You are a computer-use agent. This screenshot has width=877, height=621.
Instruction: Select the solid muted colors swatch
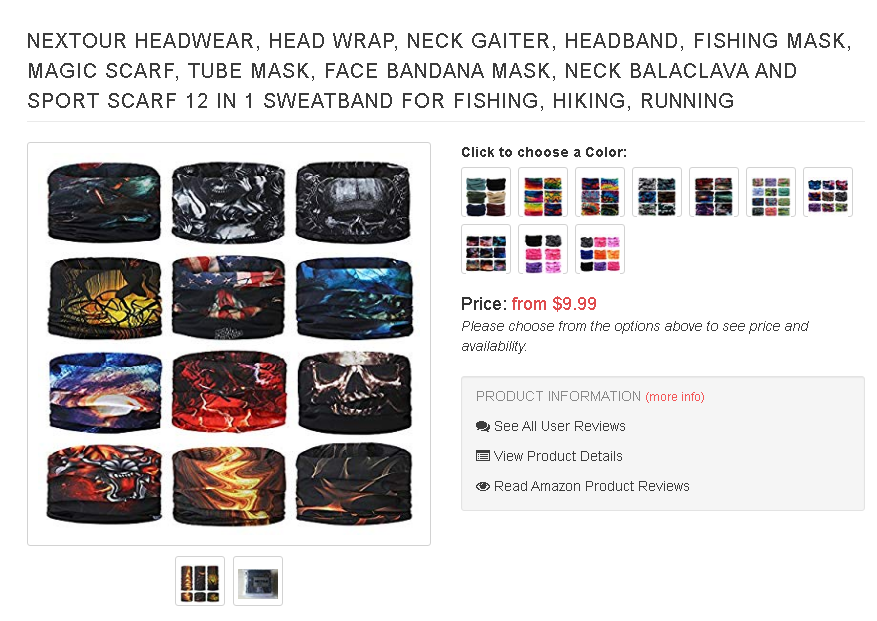[486, 192]
